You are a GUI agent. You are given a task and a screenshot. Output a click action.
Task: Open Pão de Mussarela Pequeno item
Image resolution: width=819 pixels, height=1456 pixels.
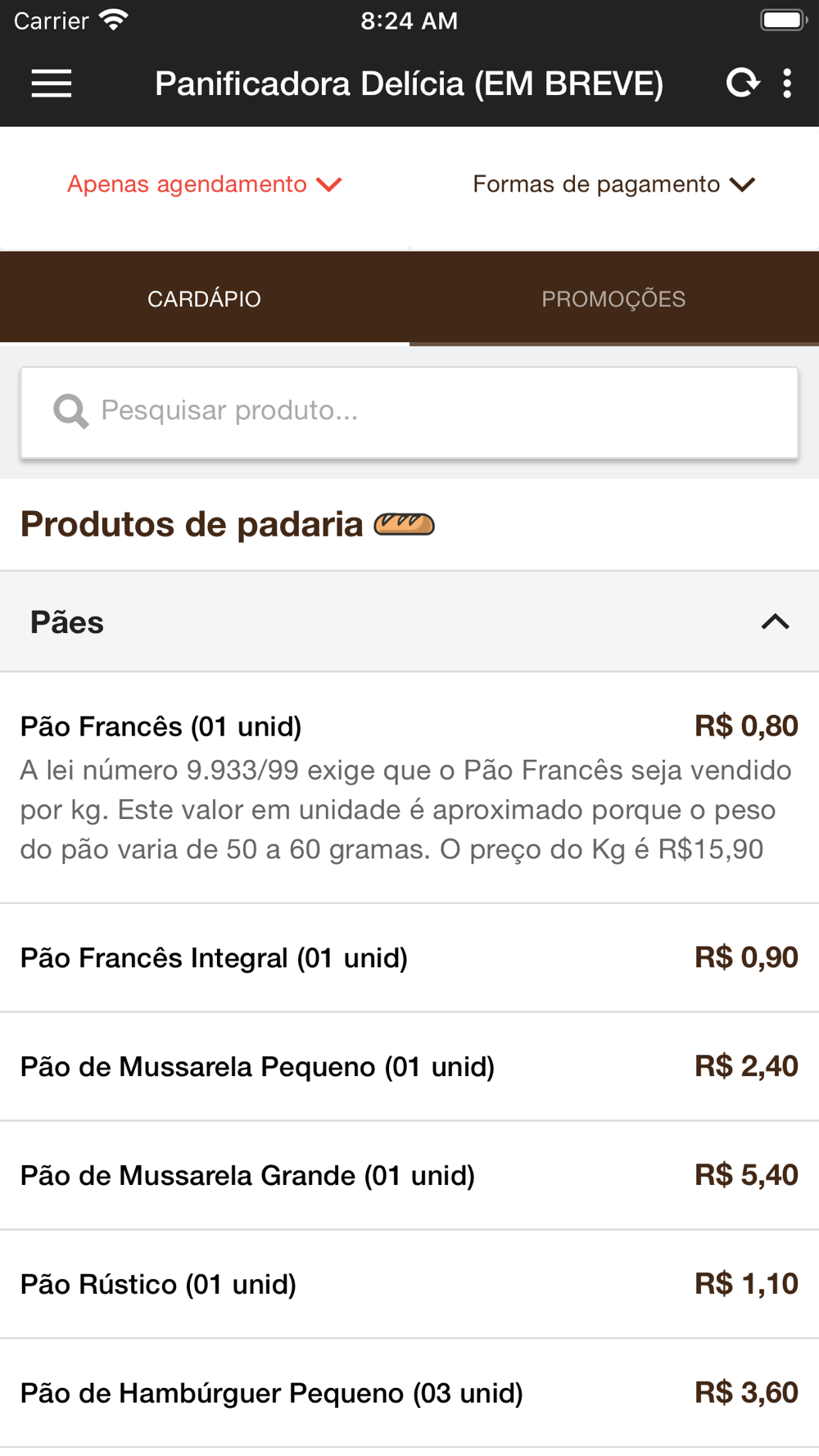click(409, 1067)
